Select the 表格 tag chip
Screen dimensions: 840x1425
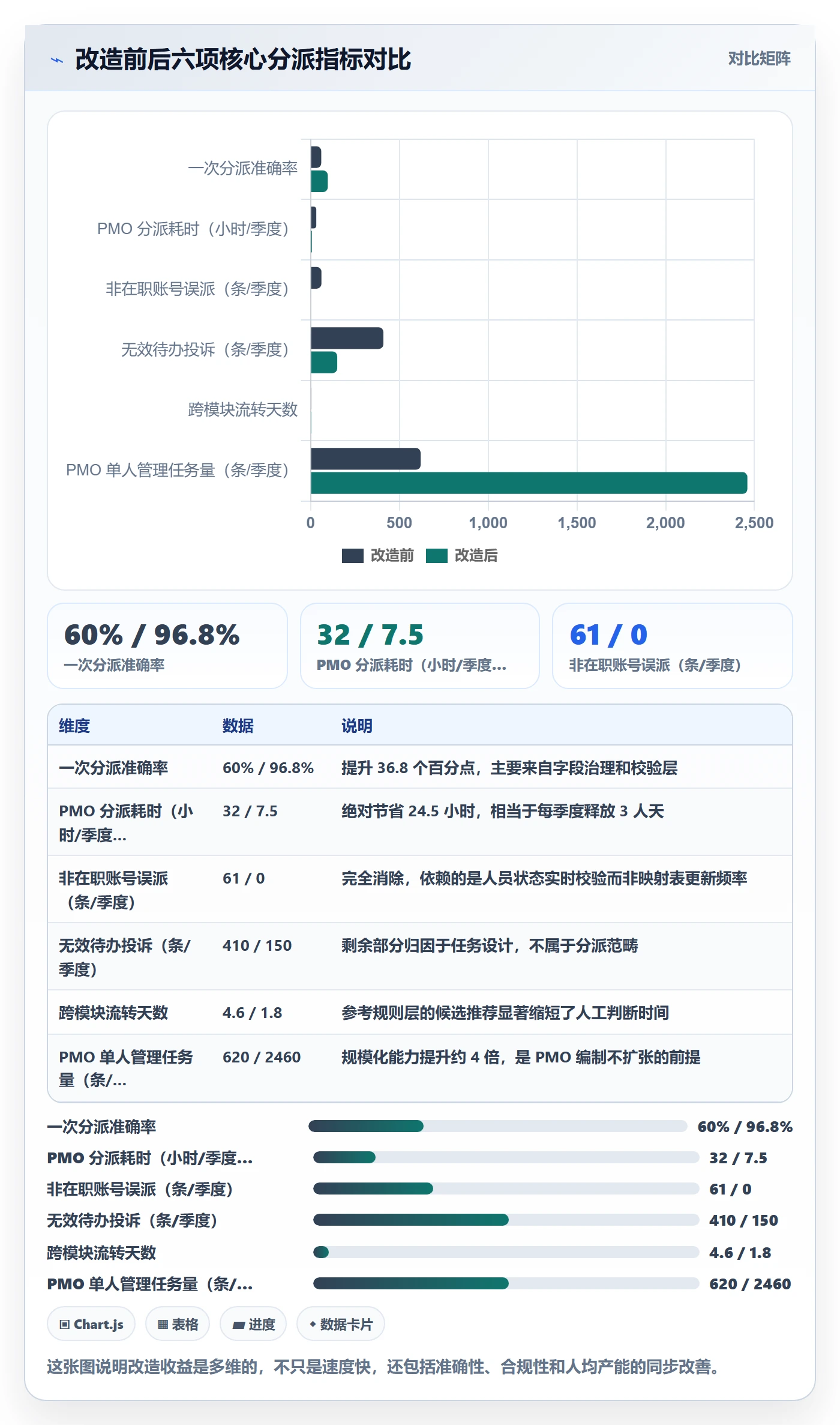(178, 1324)
